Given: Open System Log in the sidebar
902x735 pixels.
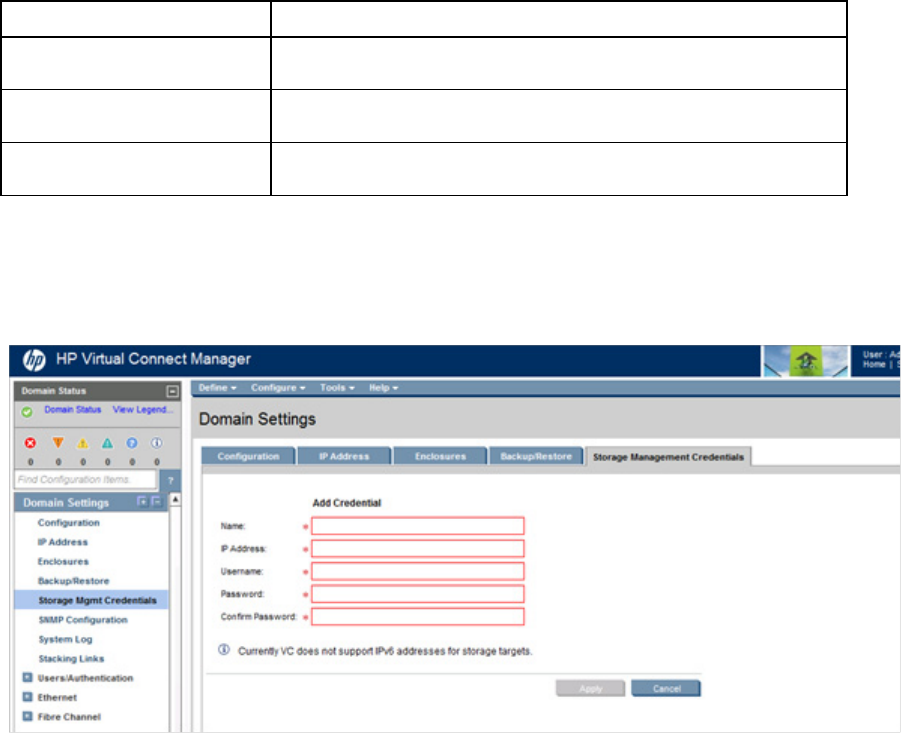Looking at the screenshot, I should click(65, 640).
